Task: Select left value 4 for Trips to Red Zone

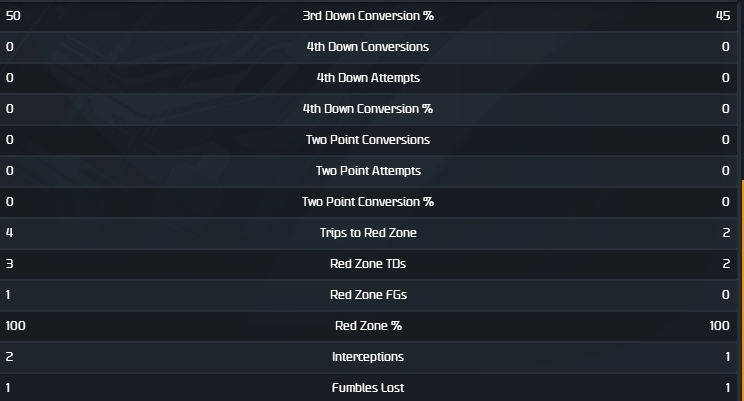Action: (9, 233)
